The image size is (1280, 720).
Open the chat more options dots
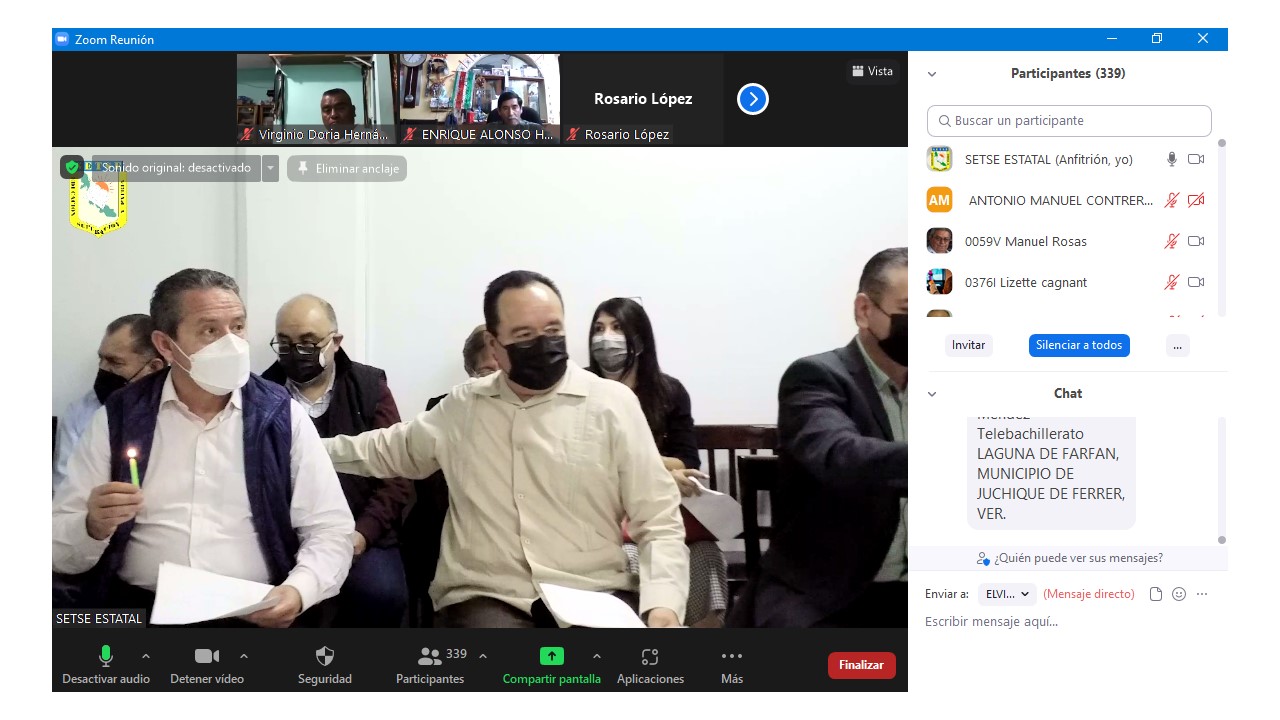tap(1202, 594)
